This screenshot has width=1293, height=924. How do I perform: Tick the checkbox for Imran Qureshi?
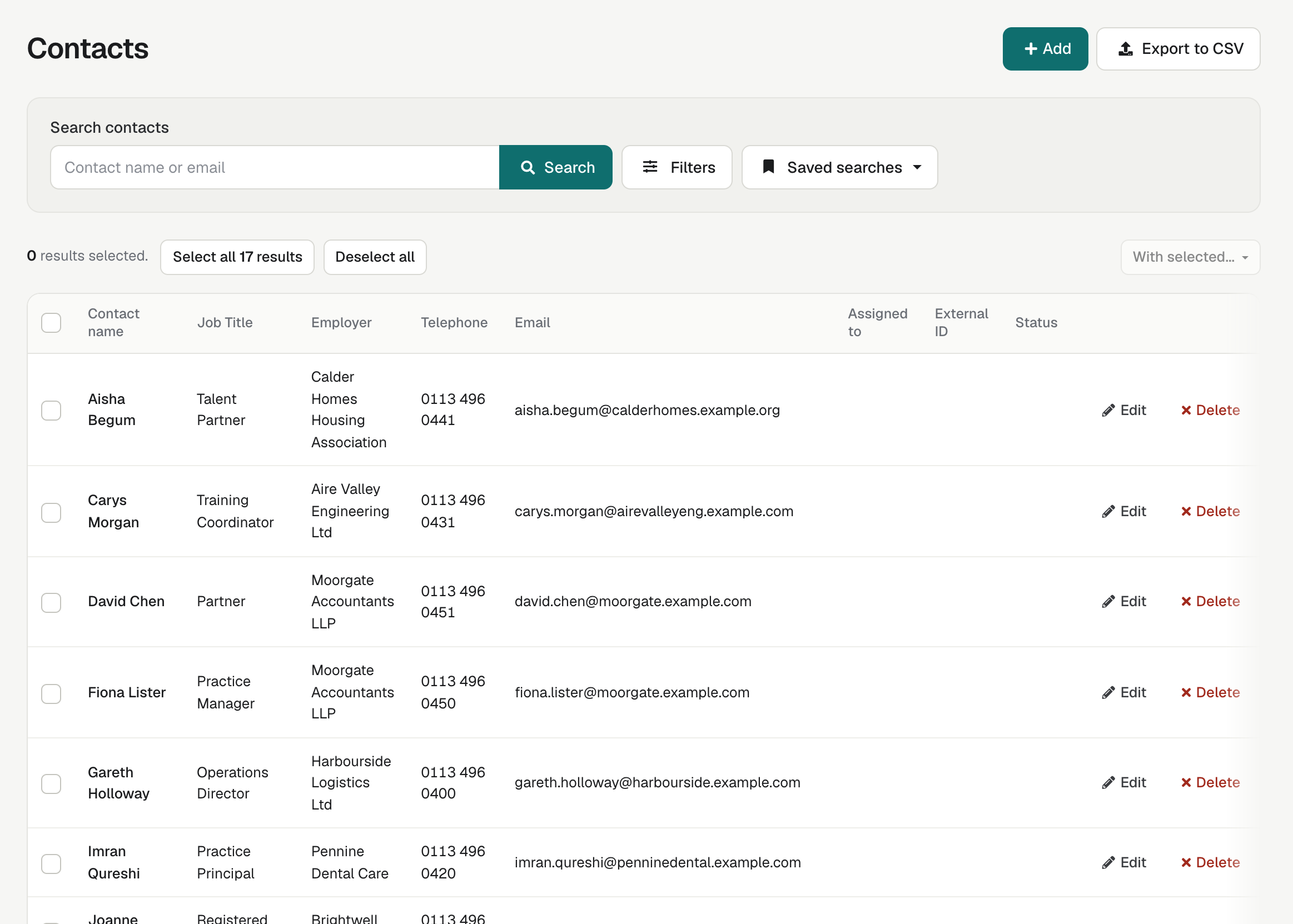point(51,863)
